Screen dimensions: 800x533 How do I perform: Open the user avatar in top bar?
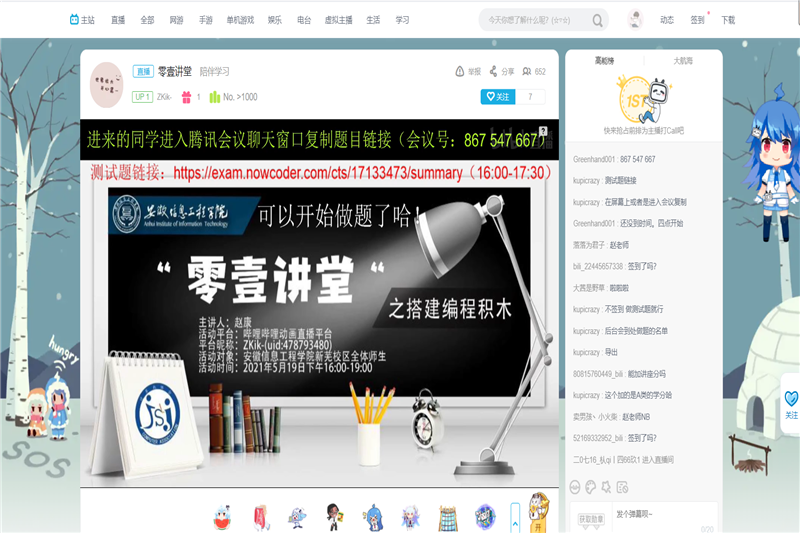point(635,19)
